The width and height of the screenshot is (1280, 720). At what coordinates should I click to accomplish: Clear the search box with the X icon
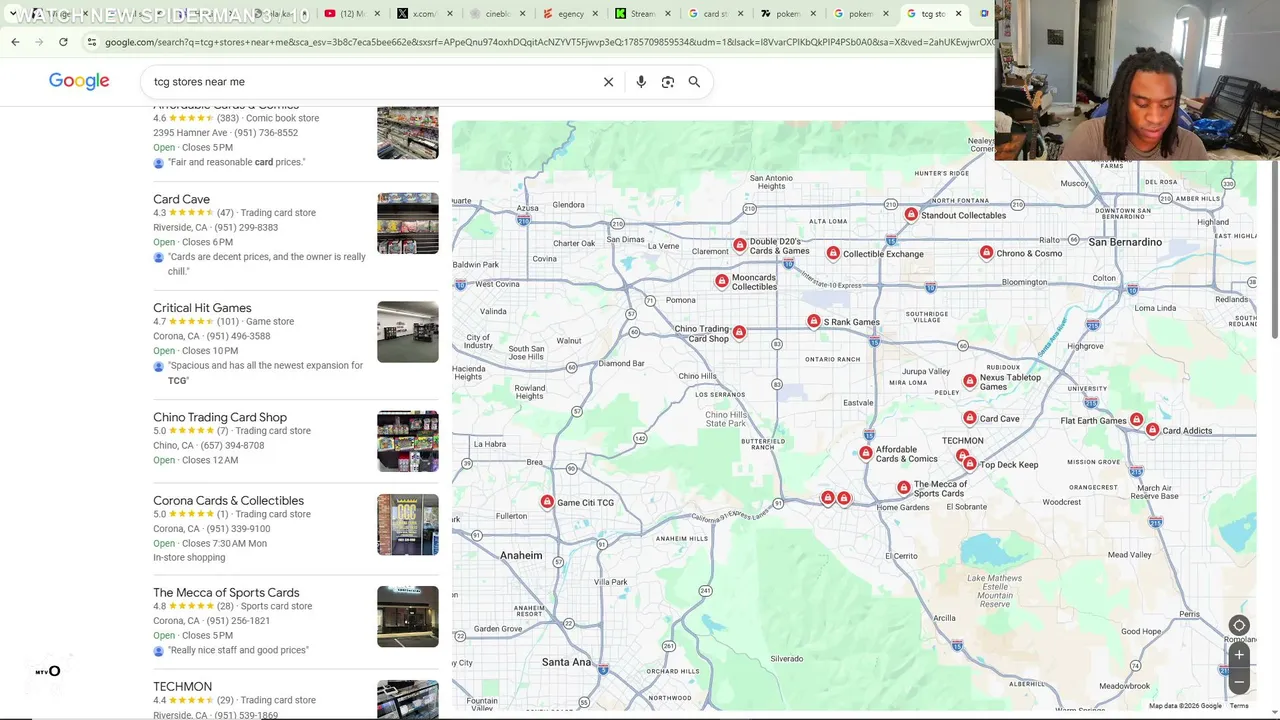coord(608,82)
